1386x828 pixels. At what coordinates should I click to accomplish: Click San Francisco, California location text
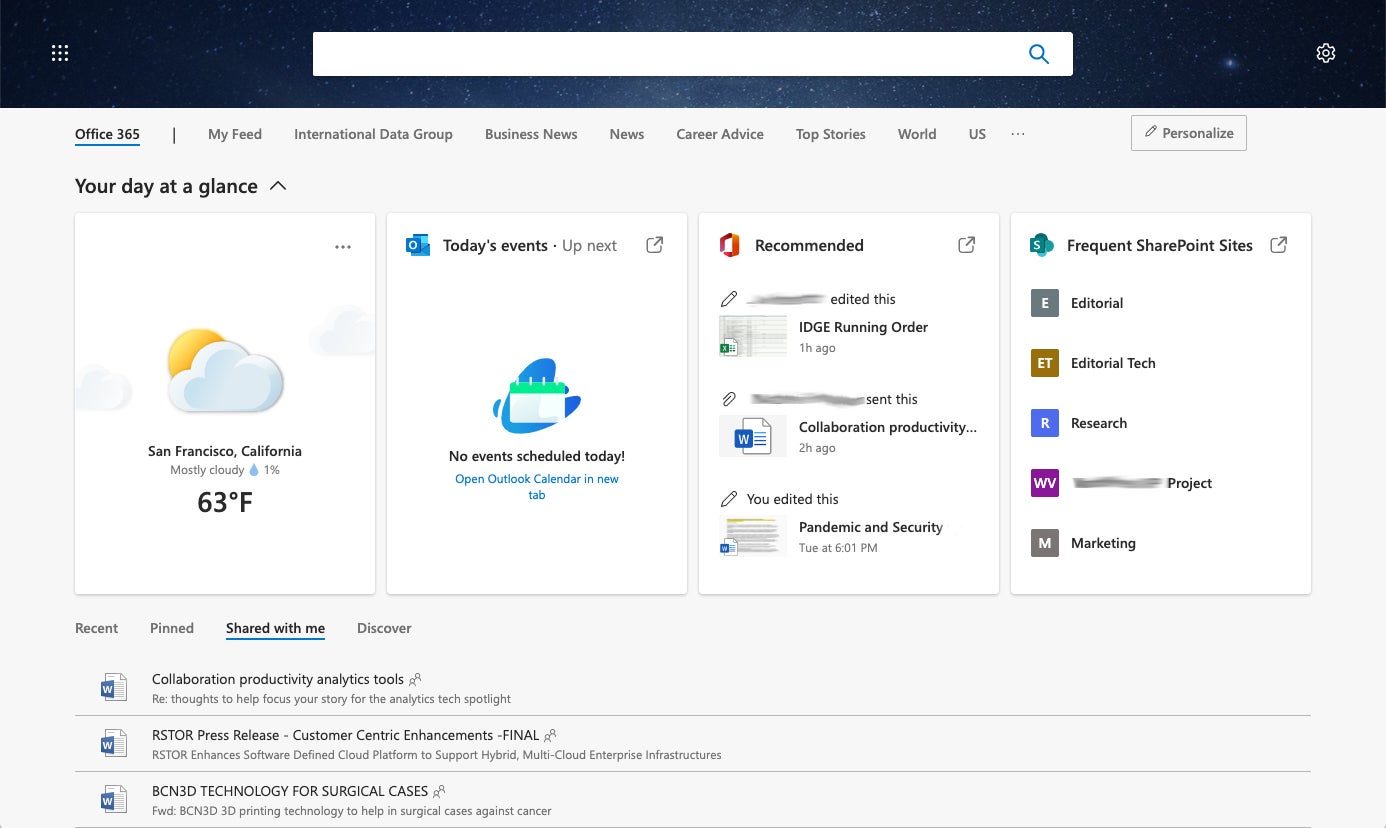225,451
